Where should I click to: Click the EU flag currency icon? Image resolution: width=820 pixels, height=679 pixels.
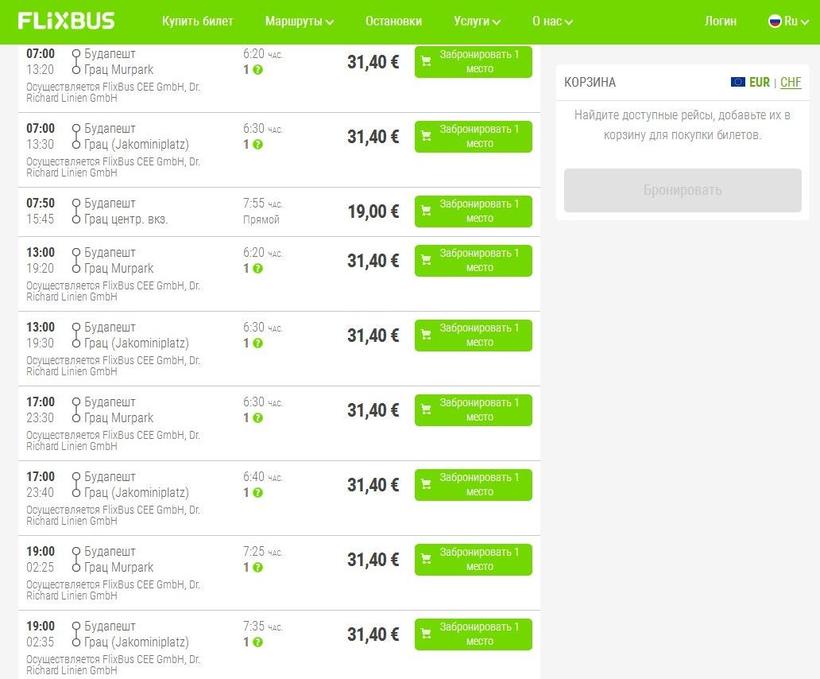point(738,82)
